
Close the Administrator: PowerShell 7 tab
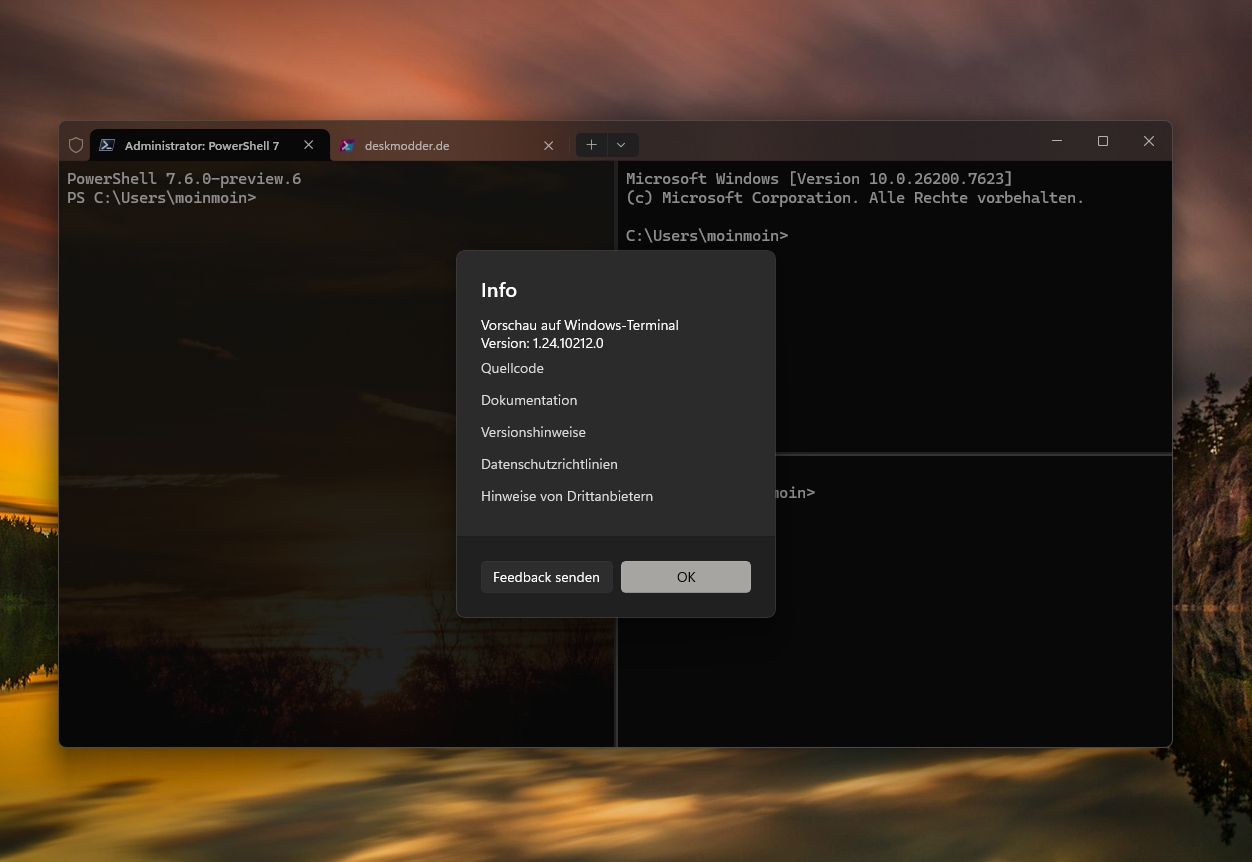point(309,145)
